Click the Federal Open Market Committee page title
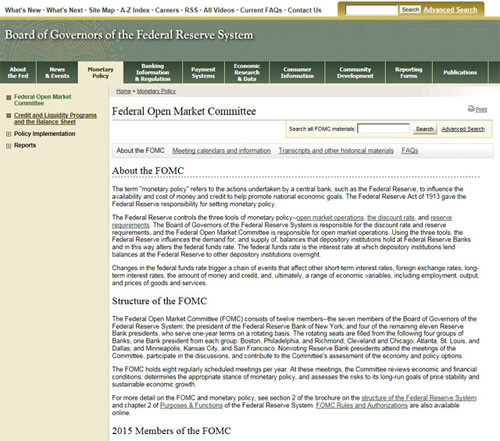 point(184,111)
